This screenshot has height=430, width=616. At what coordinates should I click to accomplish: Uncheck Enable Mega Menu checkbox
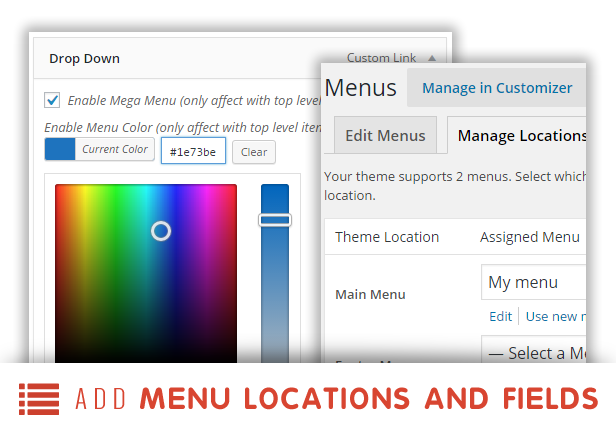[52, 100]
